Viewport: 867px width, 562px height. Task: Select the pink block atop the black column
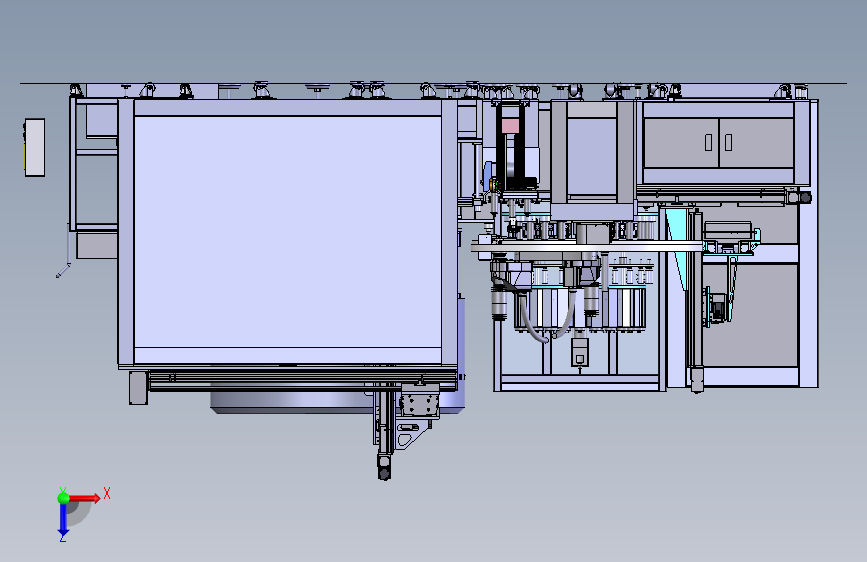tap(510, 126)
